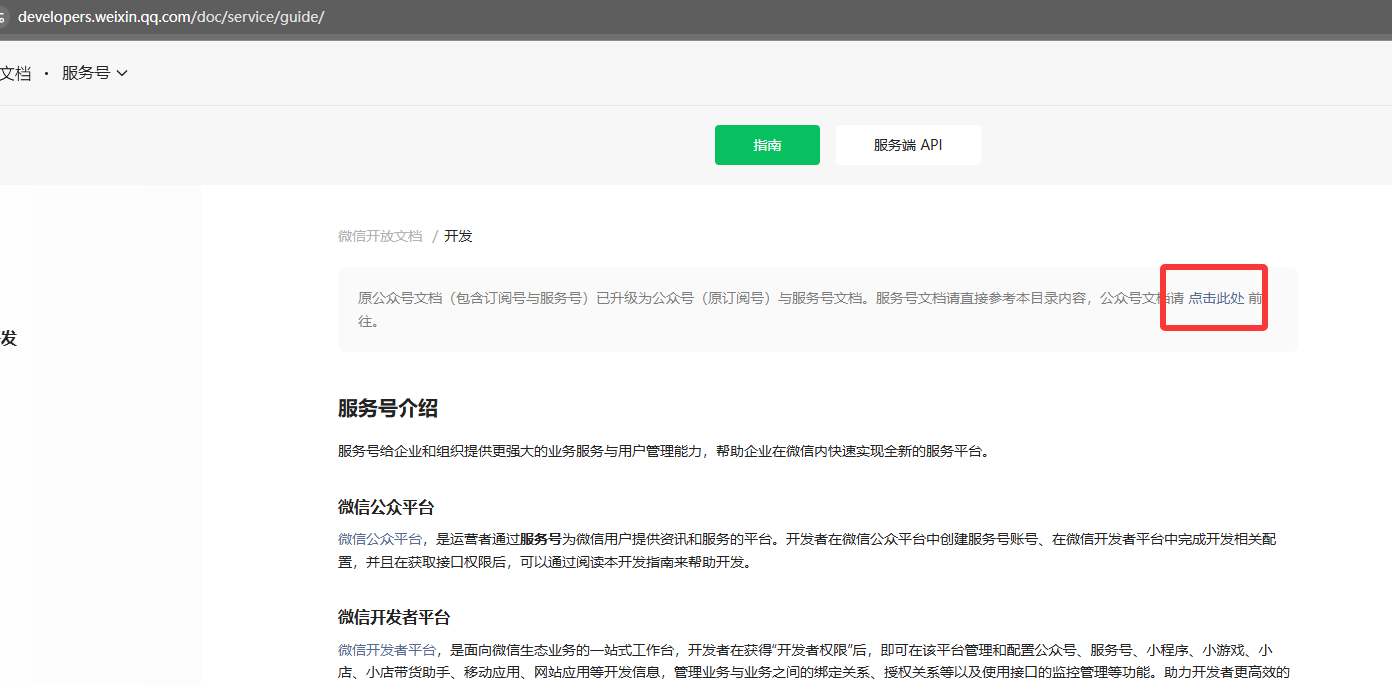Click the sentence starting 服务号给企业和组织
The height and width of the screenshot is (685, 1392).
tap(665, 451)
